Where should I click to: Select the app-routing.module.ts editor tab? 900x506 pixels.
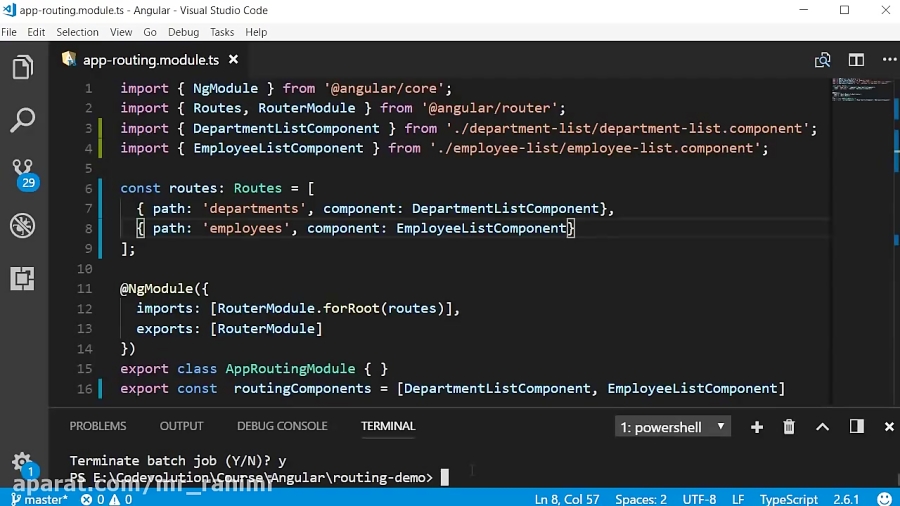click(151, 60)
